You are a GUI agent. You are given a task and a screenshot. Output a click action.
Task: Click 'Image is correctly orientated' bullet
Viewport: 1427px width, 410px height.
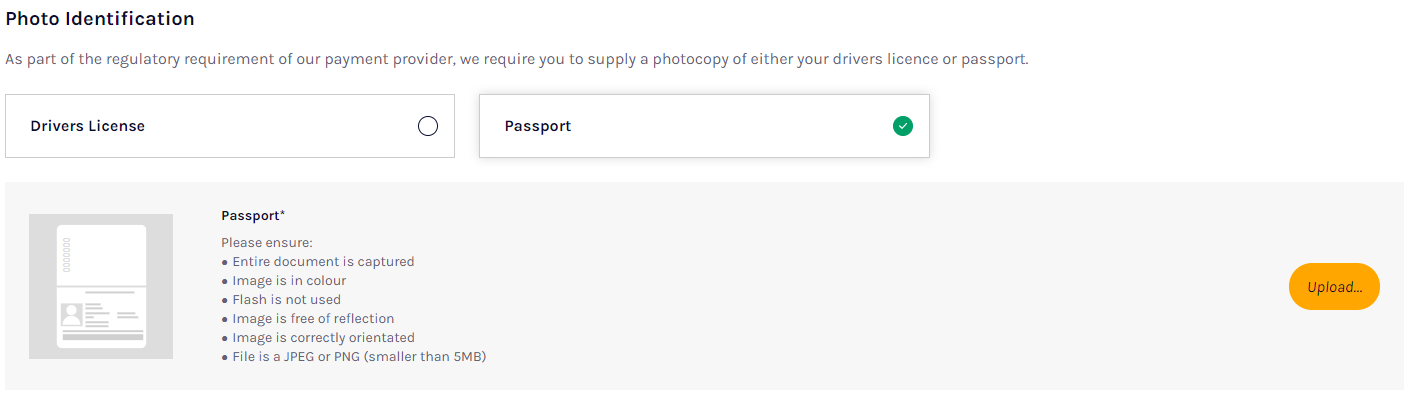(x=318, y=338)
